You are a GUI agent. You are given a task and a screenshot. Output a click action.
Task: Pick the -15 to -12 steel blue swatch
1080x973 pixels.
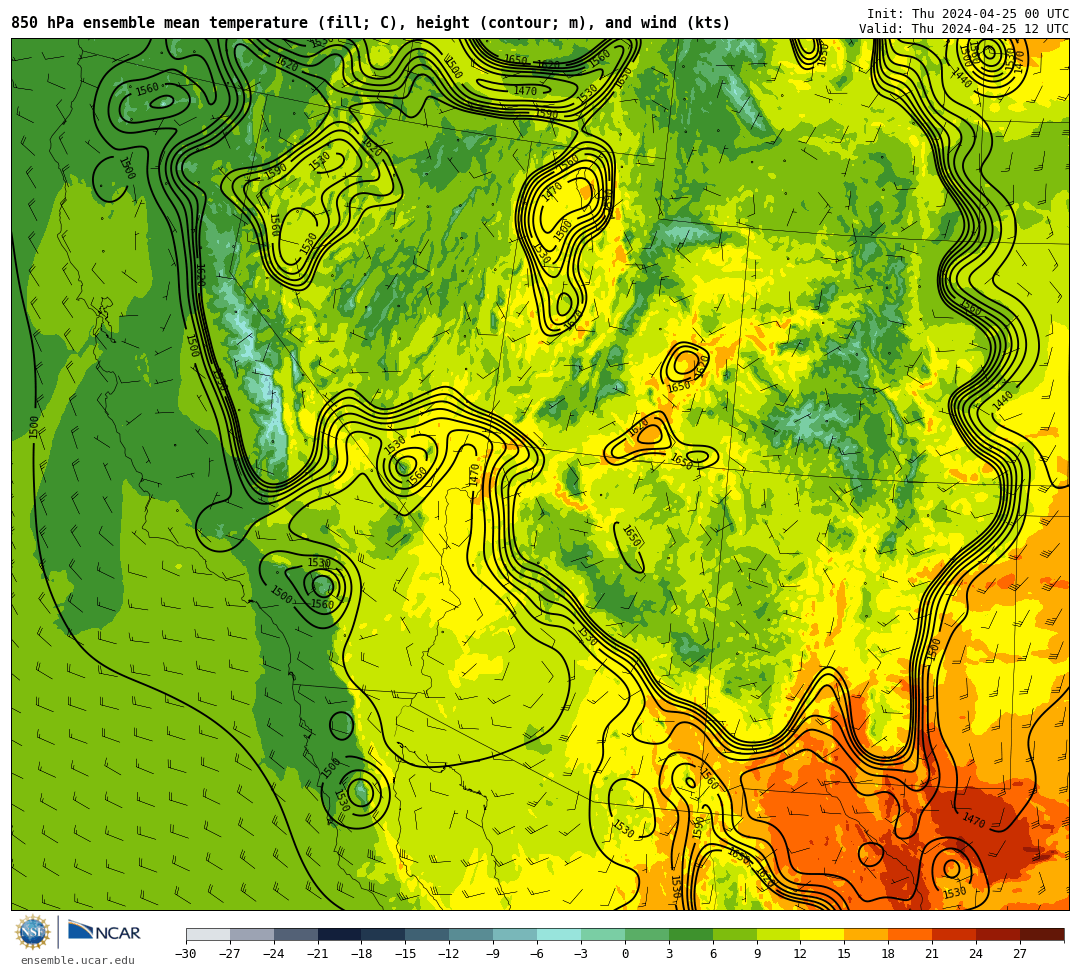click(428, 934)
